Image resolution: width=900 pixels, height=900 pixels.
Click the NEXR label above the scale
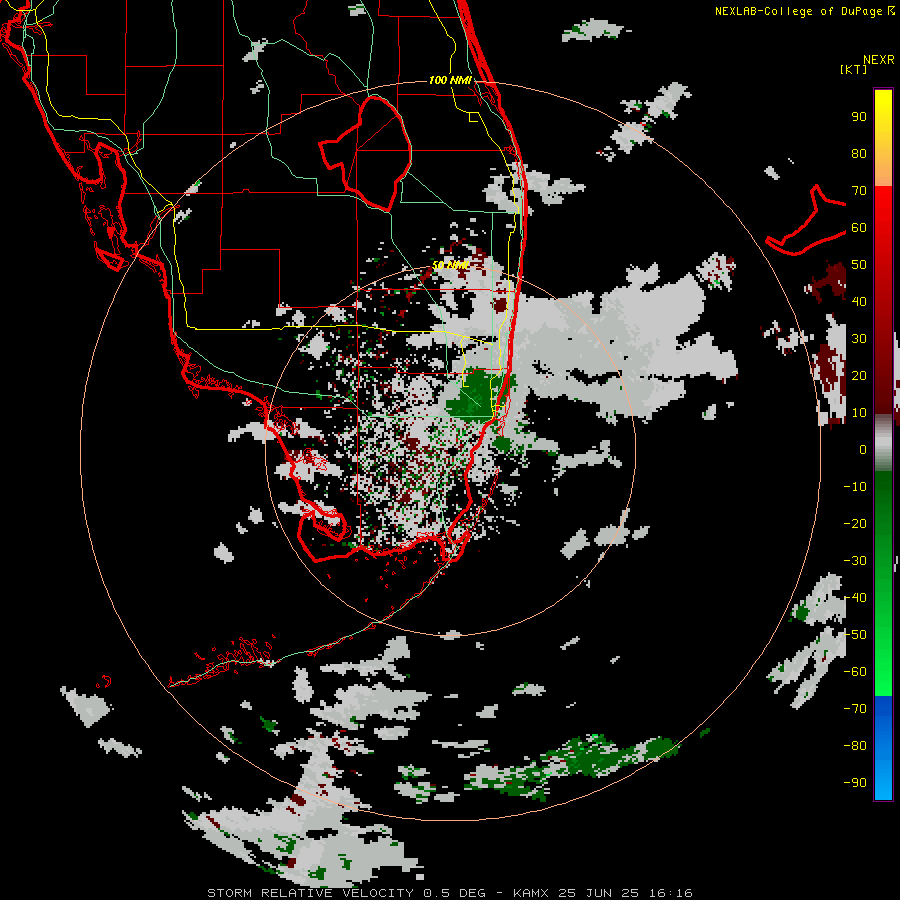879,60
